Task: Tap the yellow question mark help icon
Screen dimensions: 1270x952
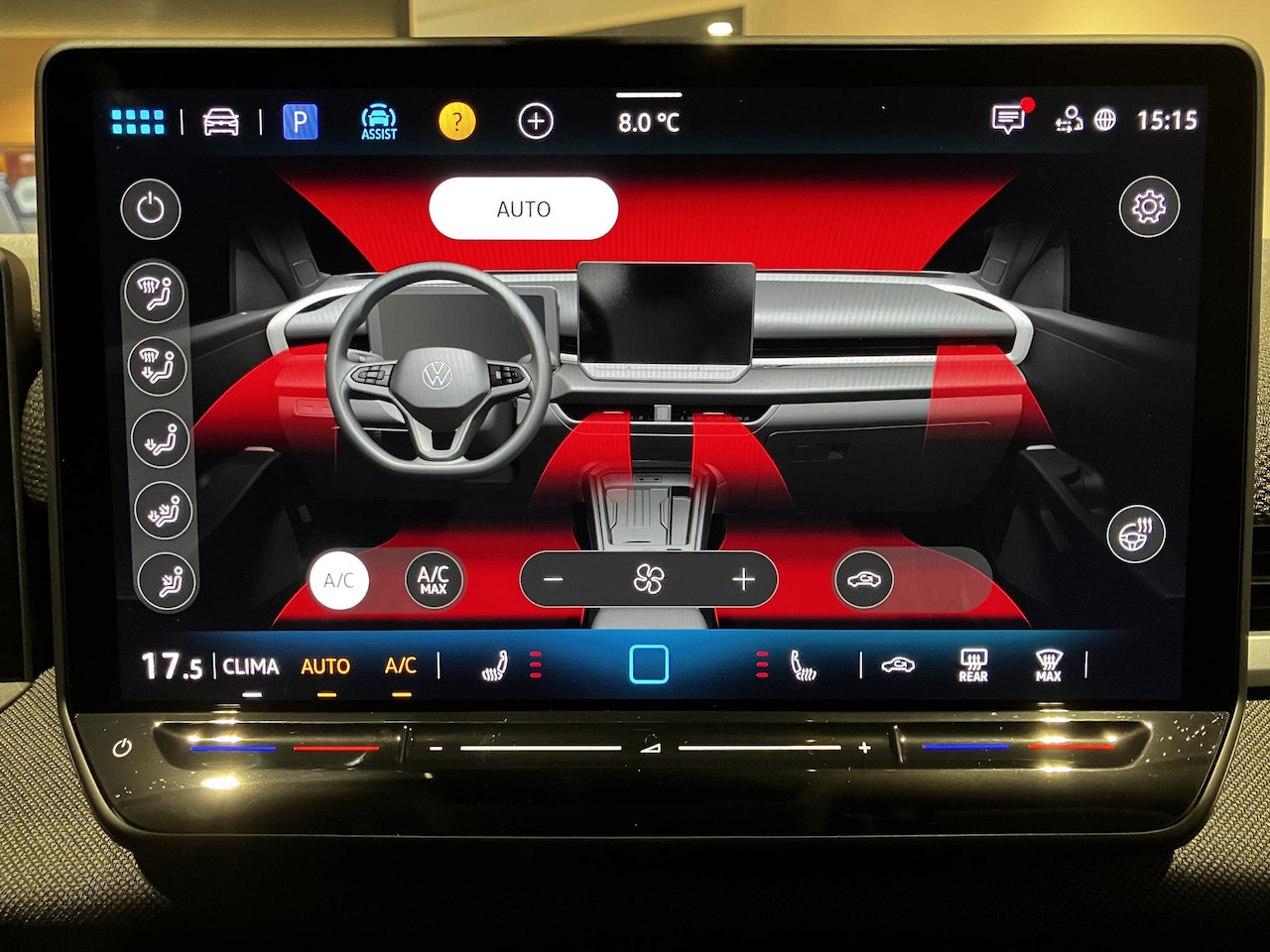Action: tap(456, 122)
